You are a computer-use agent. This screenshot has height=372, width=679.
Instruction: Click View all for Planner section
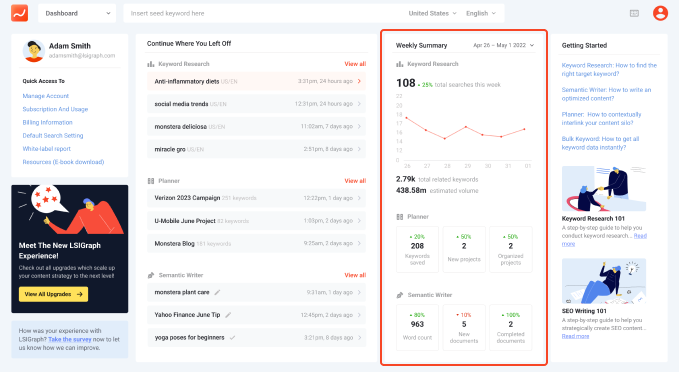click(355, 181)
